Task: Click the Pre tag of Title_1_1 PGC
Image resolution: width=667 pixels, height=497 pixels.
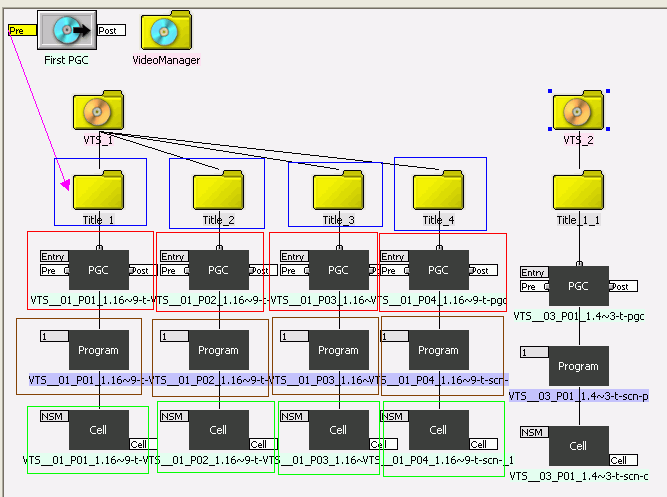Action: (x=534, y=286)
